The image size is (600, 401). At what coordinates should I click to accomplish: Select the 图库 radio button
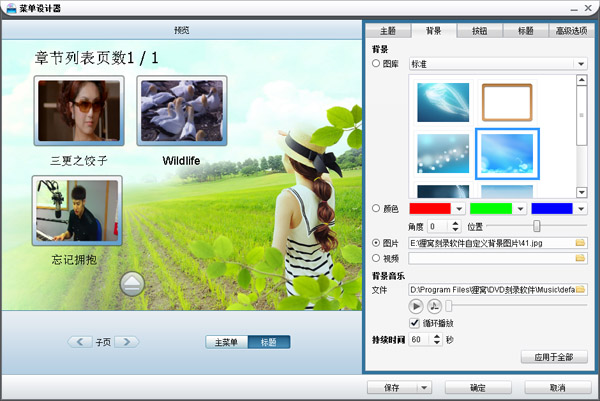coord(376,64)
